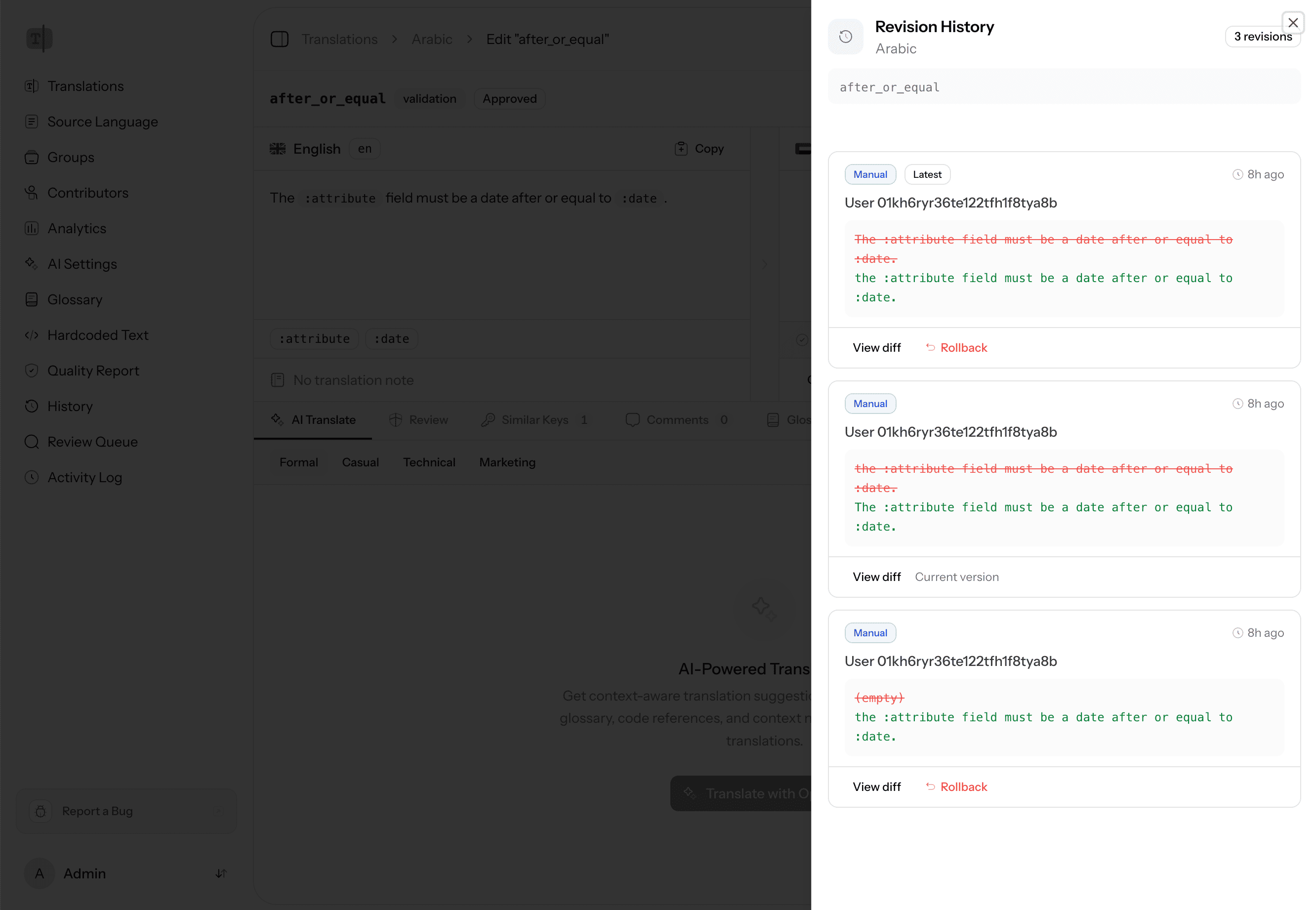Click the AI Settings sparkle icon
Image resolution: width=1316 pixels, height=910 pixels.
pos(32,264)
